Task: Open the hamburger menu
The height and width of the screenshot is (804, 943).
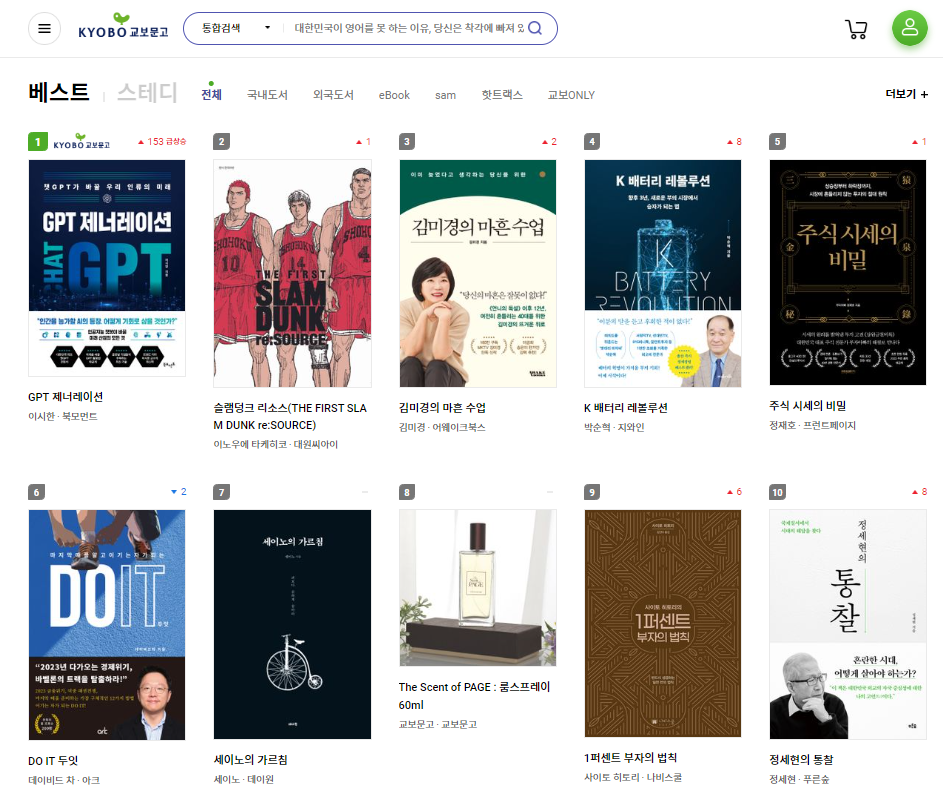Action: coord(45,28)
